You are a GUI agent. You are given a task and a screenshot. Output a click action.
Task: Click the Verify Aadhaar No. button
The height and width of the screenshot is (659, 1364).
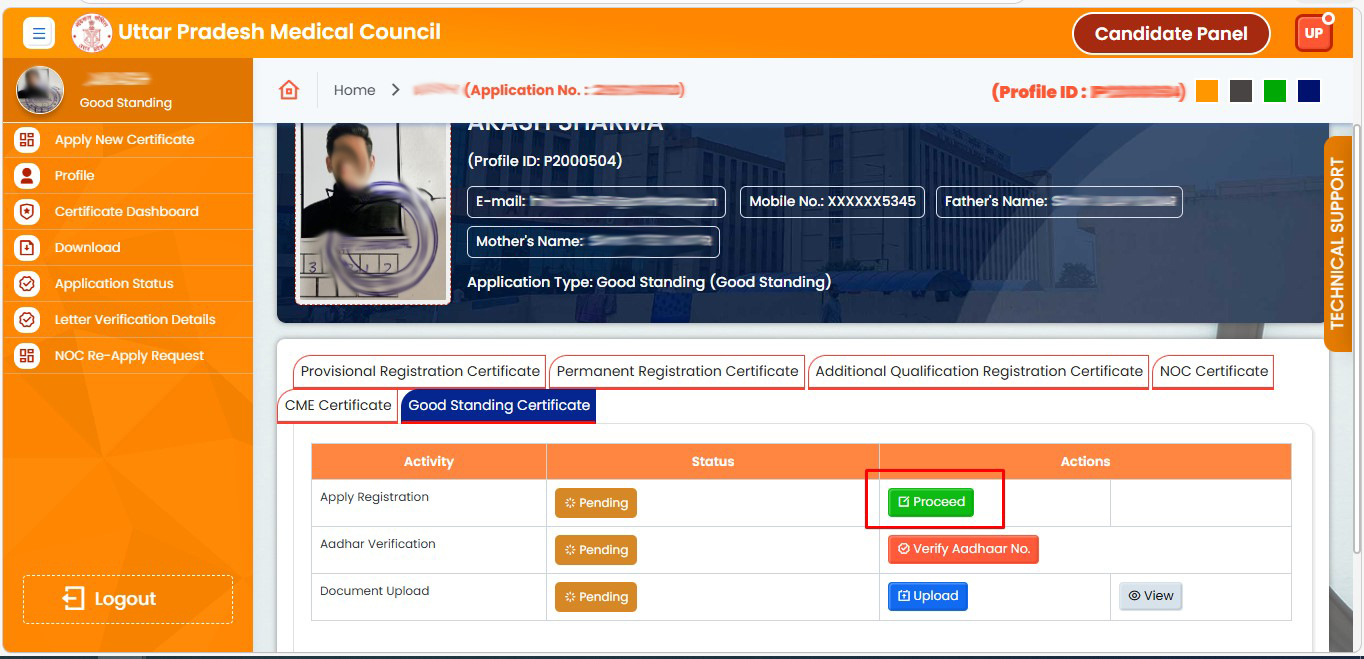963,549
